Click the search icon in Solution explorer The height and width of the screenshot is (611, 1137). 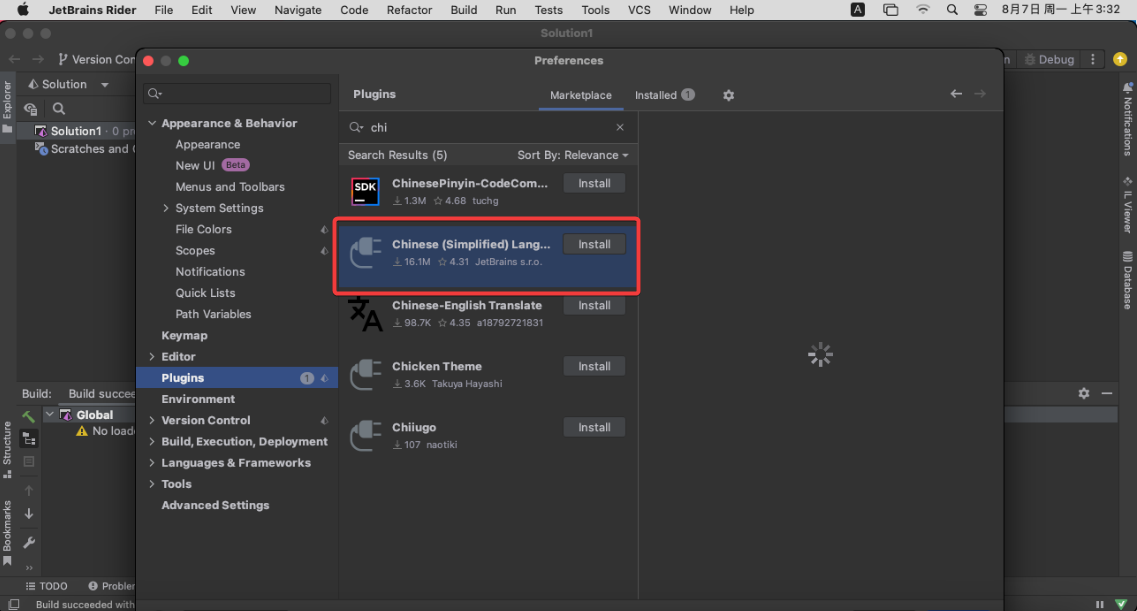[59, 109]
